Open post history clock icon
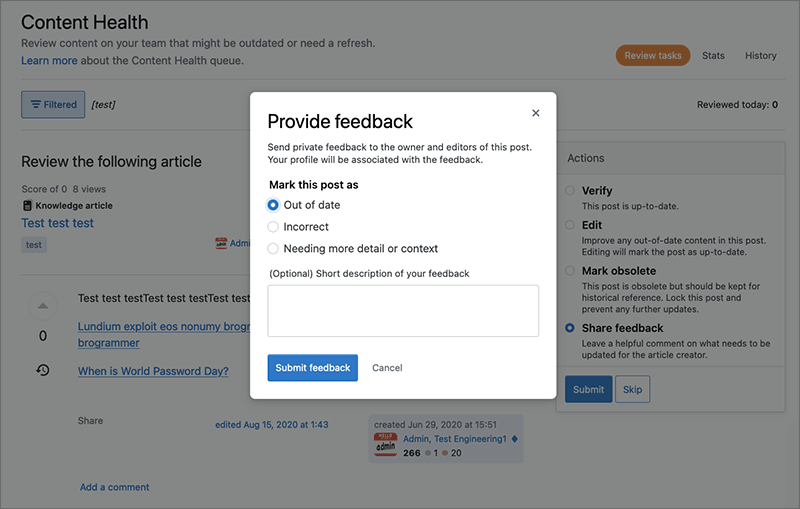This screenshot has width=800, height=509. [43, 370]
